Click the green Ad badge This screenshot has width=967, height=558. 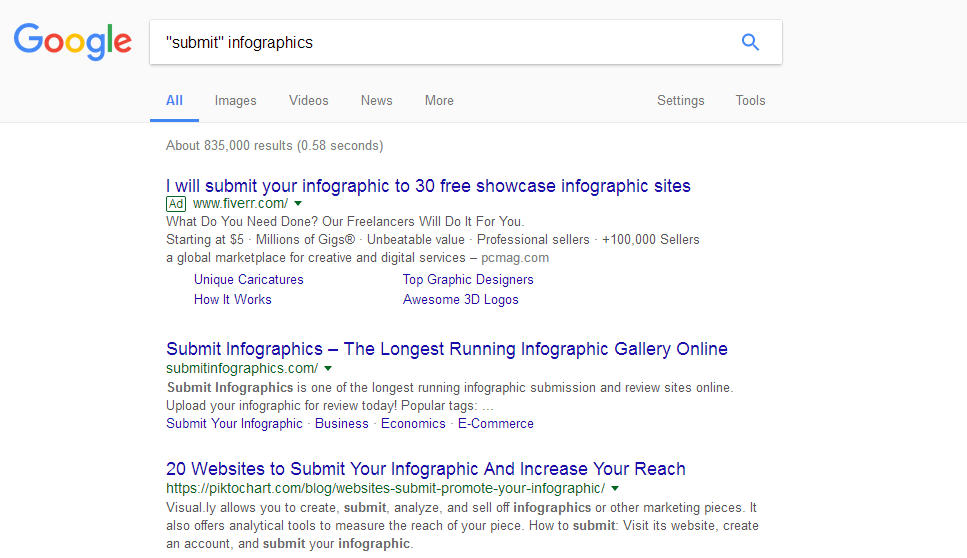[x=176, y=203]
